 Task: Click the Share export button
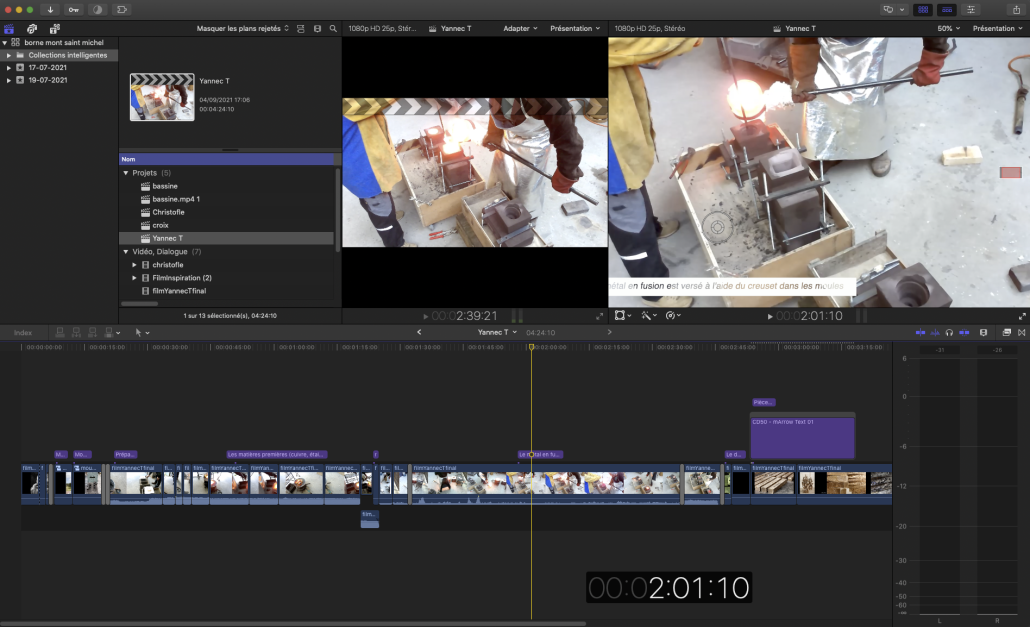(x=1016, y=10)
